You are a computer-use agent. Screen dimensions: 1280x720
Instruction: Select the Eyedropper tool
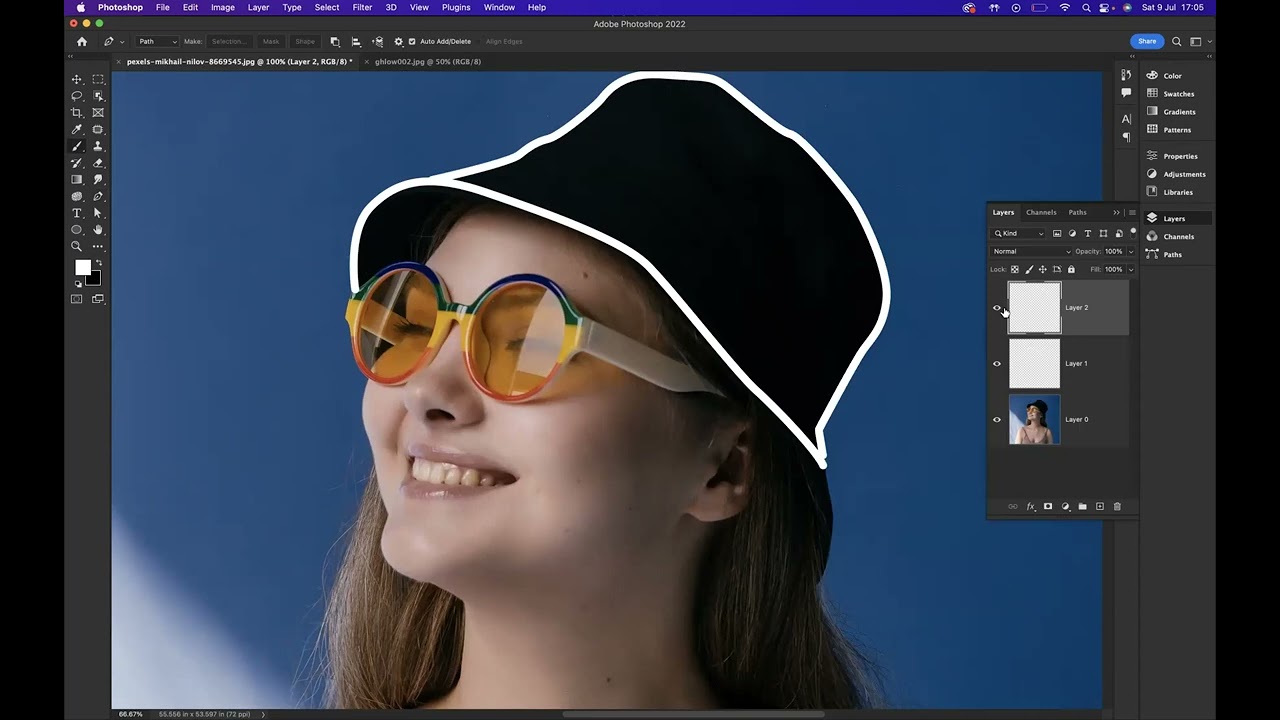coord(77,130)
